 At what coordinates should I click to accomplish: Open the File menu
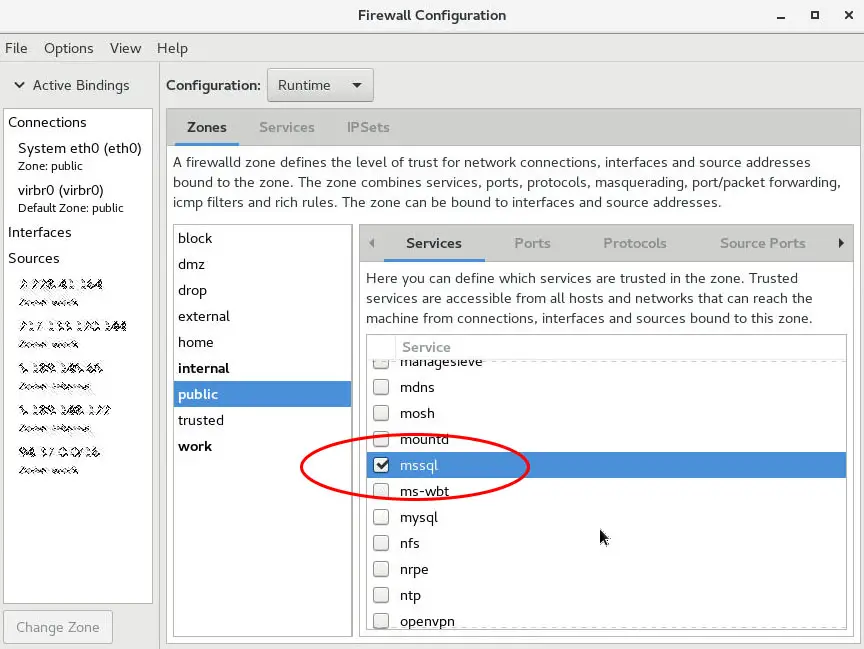point(16,48)
